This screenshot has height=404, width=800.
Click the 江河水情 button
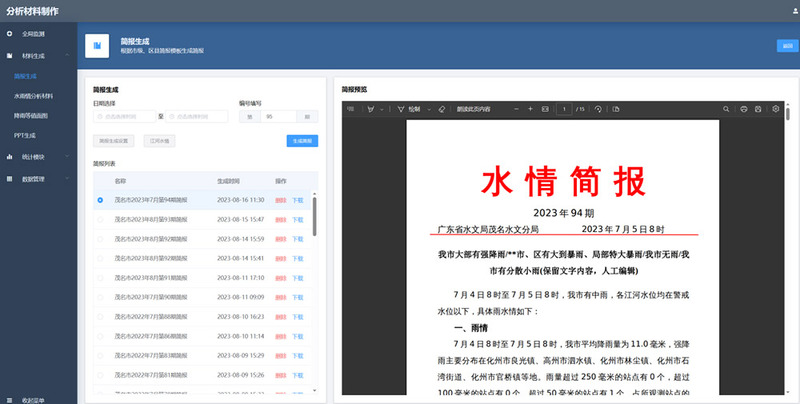pyautogui.click(x=159, y=141)
